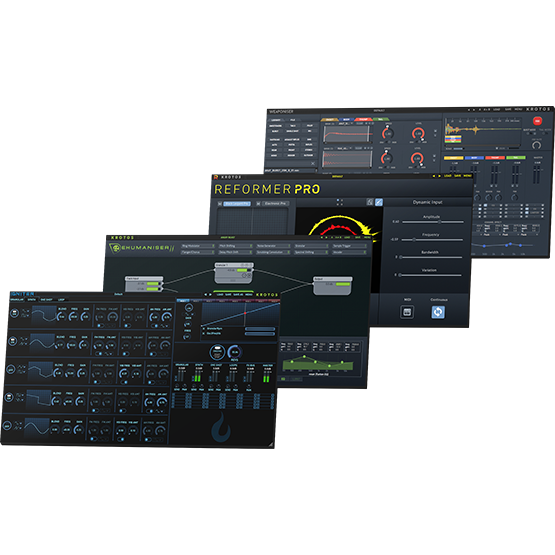The height and width of the screenshot is (555, 555).
Task: Go to next preset in Reformer Pro
Action: pos(439,176)
